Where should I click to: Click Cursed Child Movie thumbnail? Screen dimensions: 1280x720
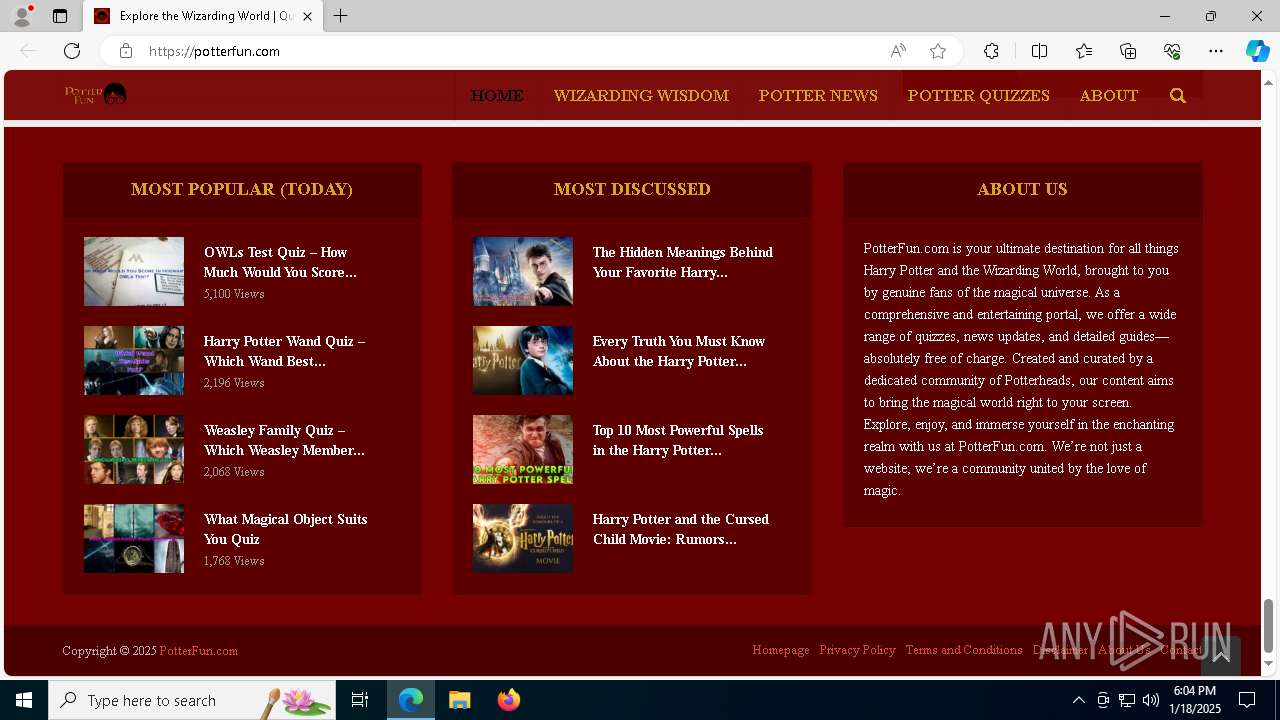pyautogui.click(x=523, y=538)
